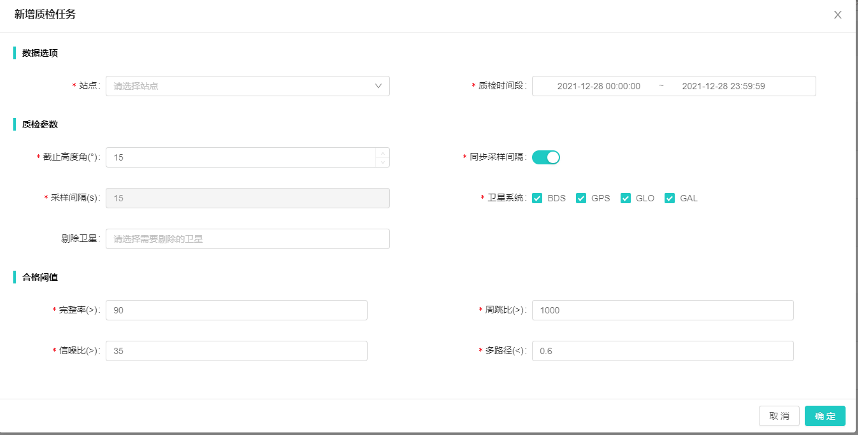
Task: Decrease 截止高度角 with the down arrow
Action: 381,162
